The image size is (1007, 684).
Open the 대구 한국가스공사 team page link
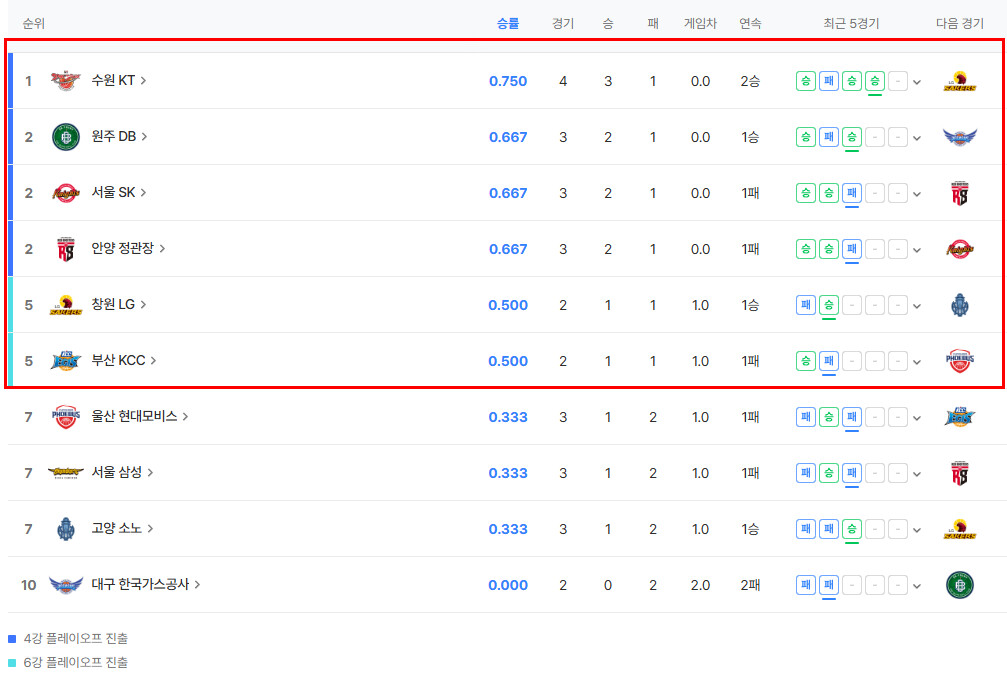click(146, 584)
